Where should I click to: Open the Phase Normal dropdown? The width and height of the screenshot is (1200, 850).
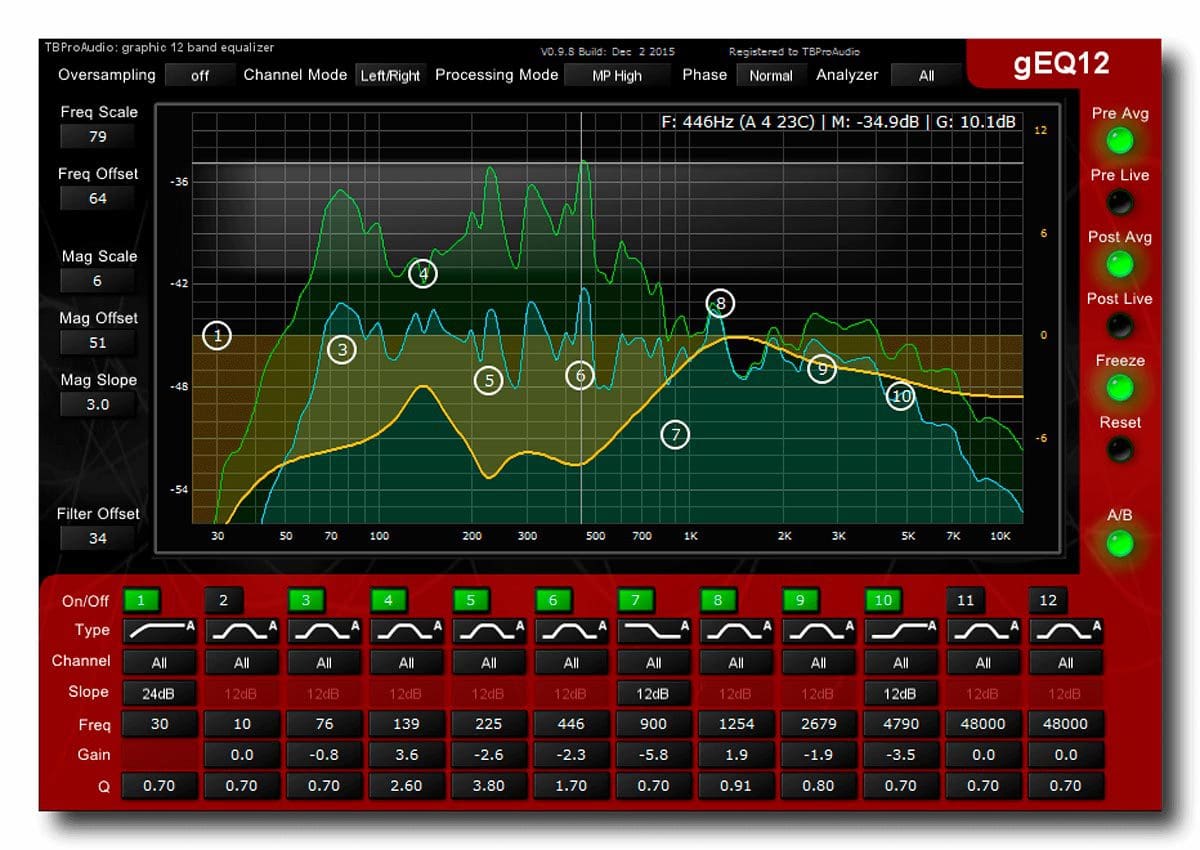[x=771, y=75]
